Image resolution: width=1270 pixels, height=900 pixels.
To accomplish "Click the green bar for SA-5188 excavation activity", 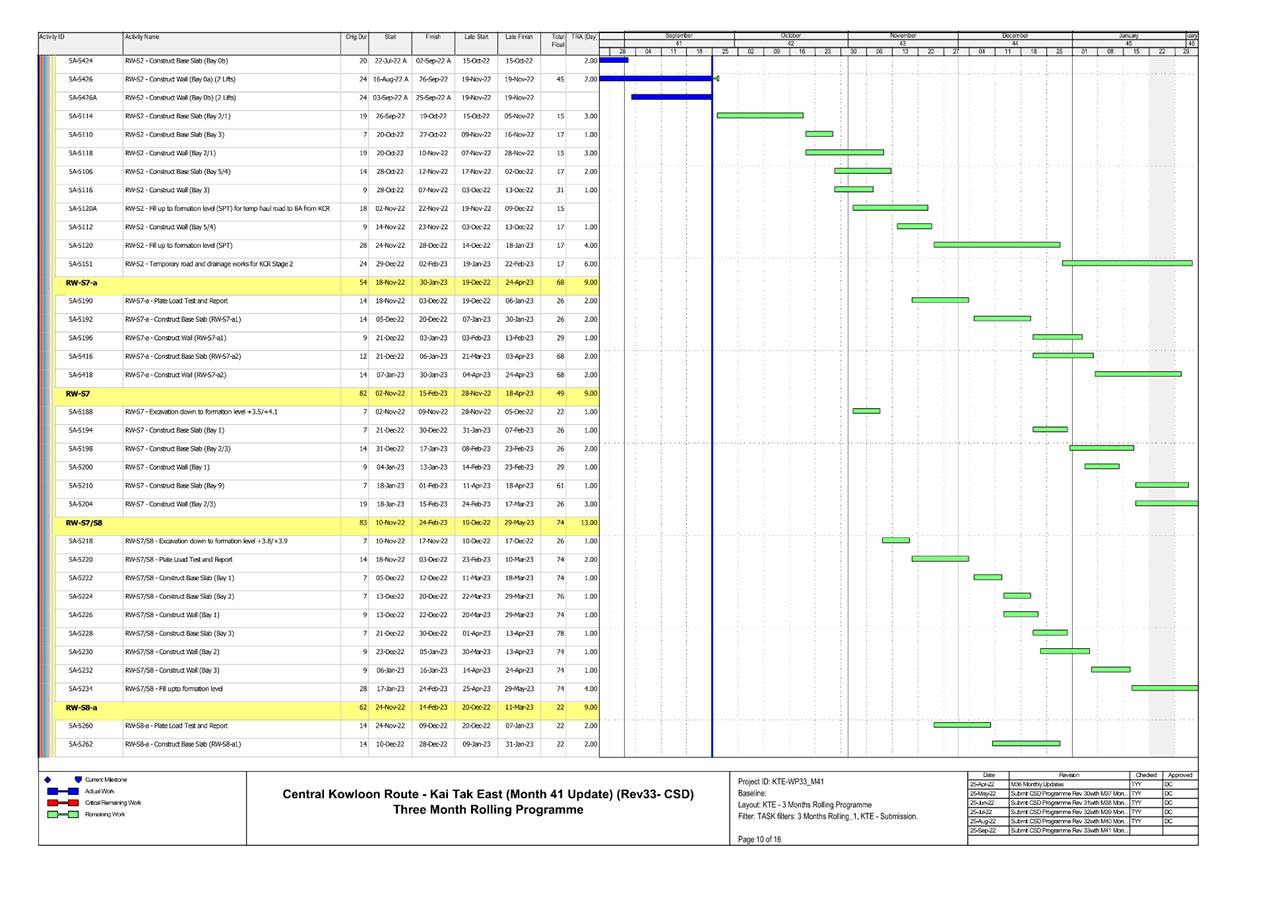I will (x=865, y=409).
